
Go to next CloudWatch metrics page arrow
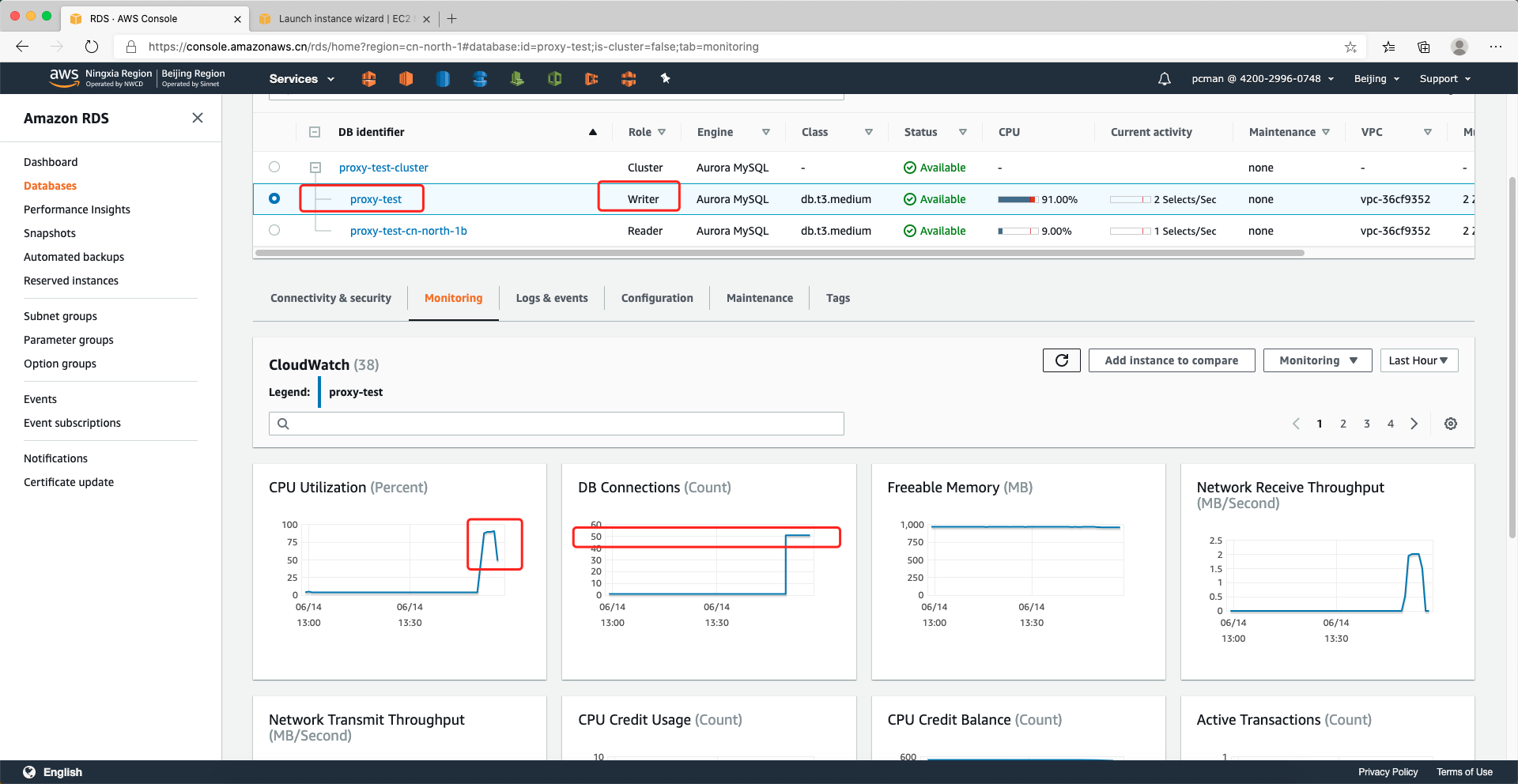pos(1414,424)
